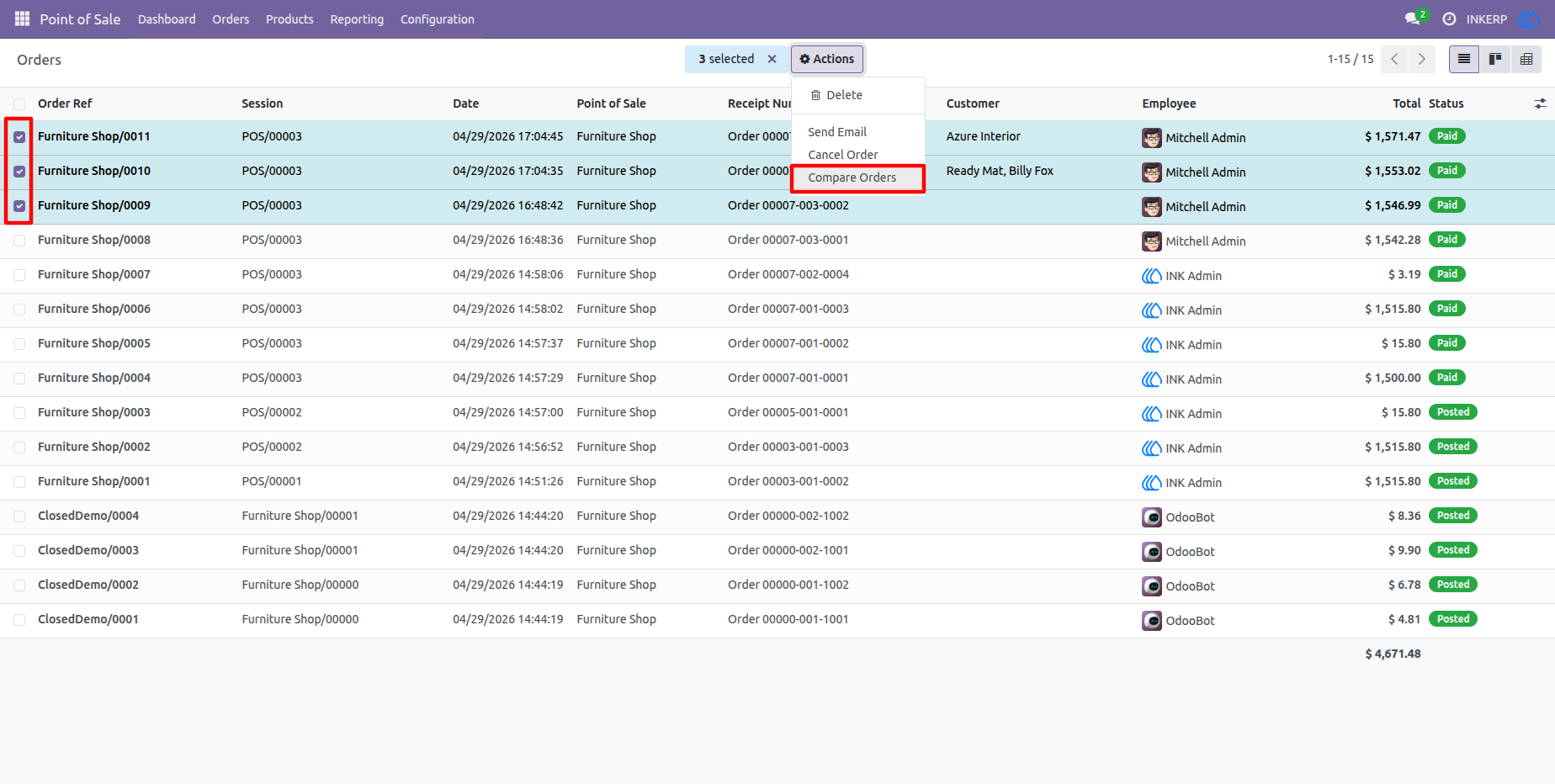Sort by the Total column header
This screenshot has width=1555, height=784.
click(x=1406, y=103)
